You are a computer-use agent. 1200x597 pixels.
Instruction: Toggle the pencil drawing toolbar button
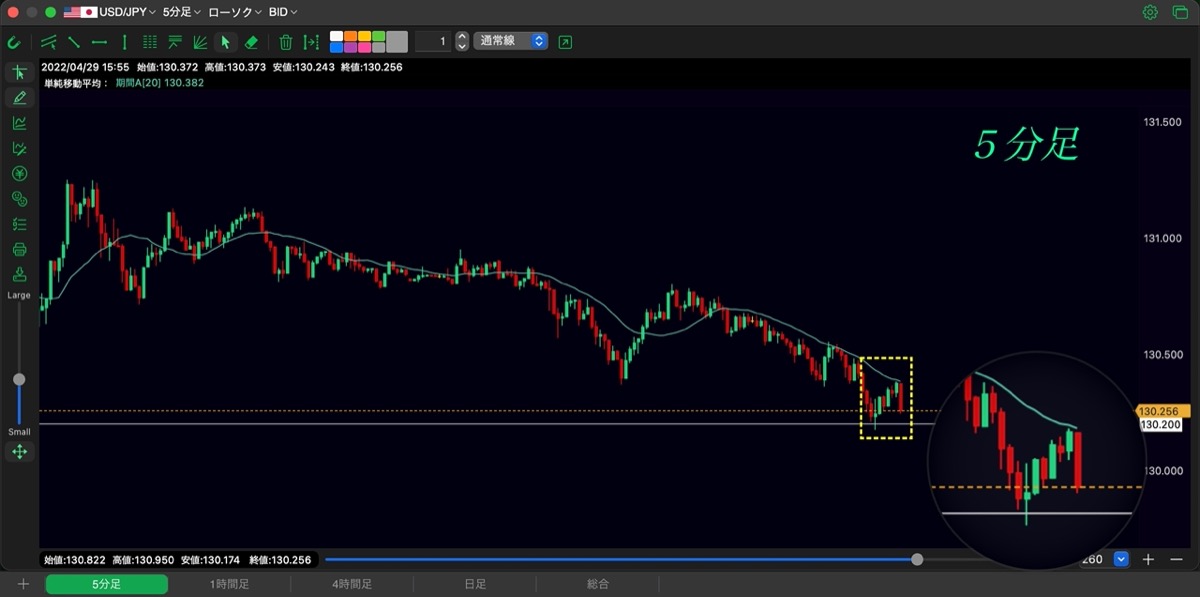pyautogui.click(x=19, y=98)
